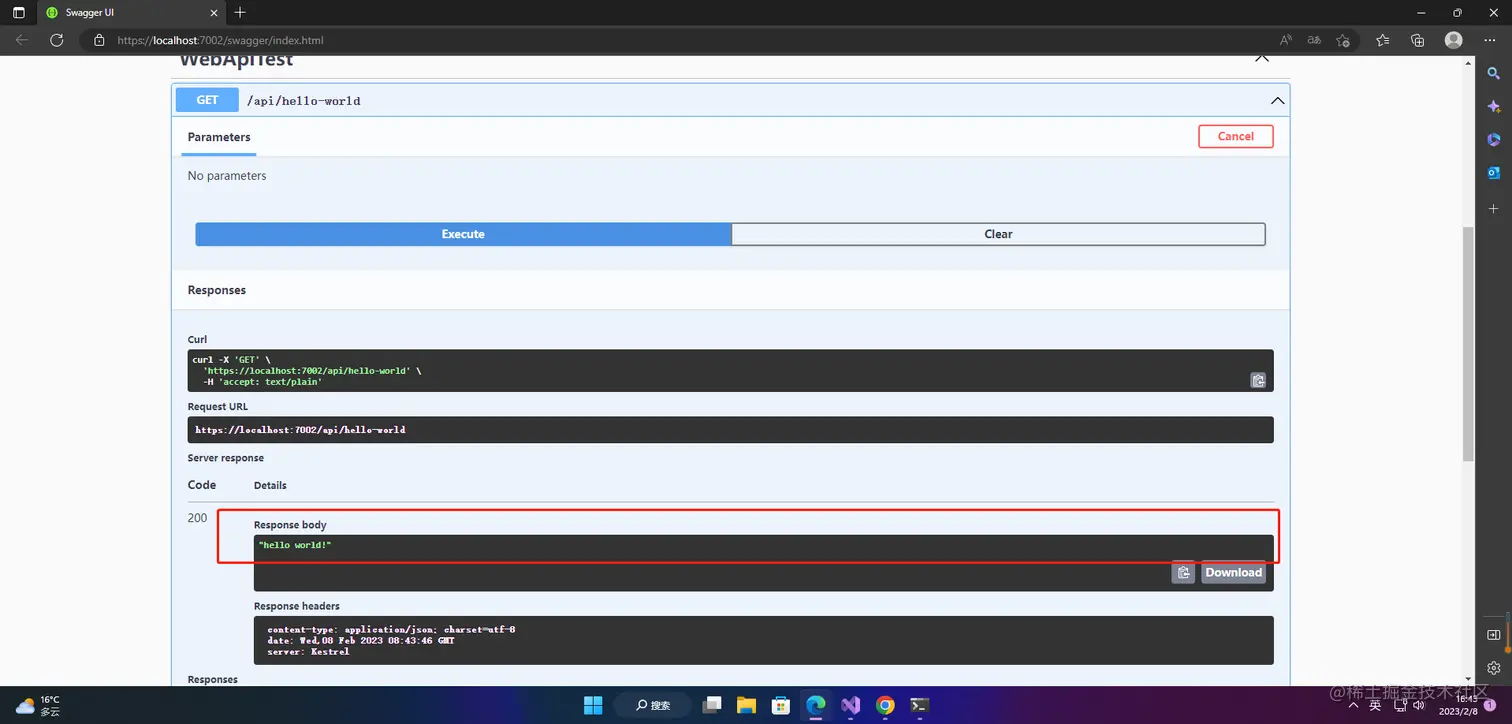The width and height of the screenshot is (1512, 724).
Task: Click the response code 200
Action: pos(198,518)
